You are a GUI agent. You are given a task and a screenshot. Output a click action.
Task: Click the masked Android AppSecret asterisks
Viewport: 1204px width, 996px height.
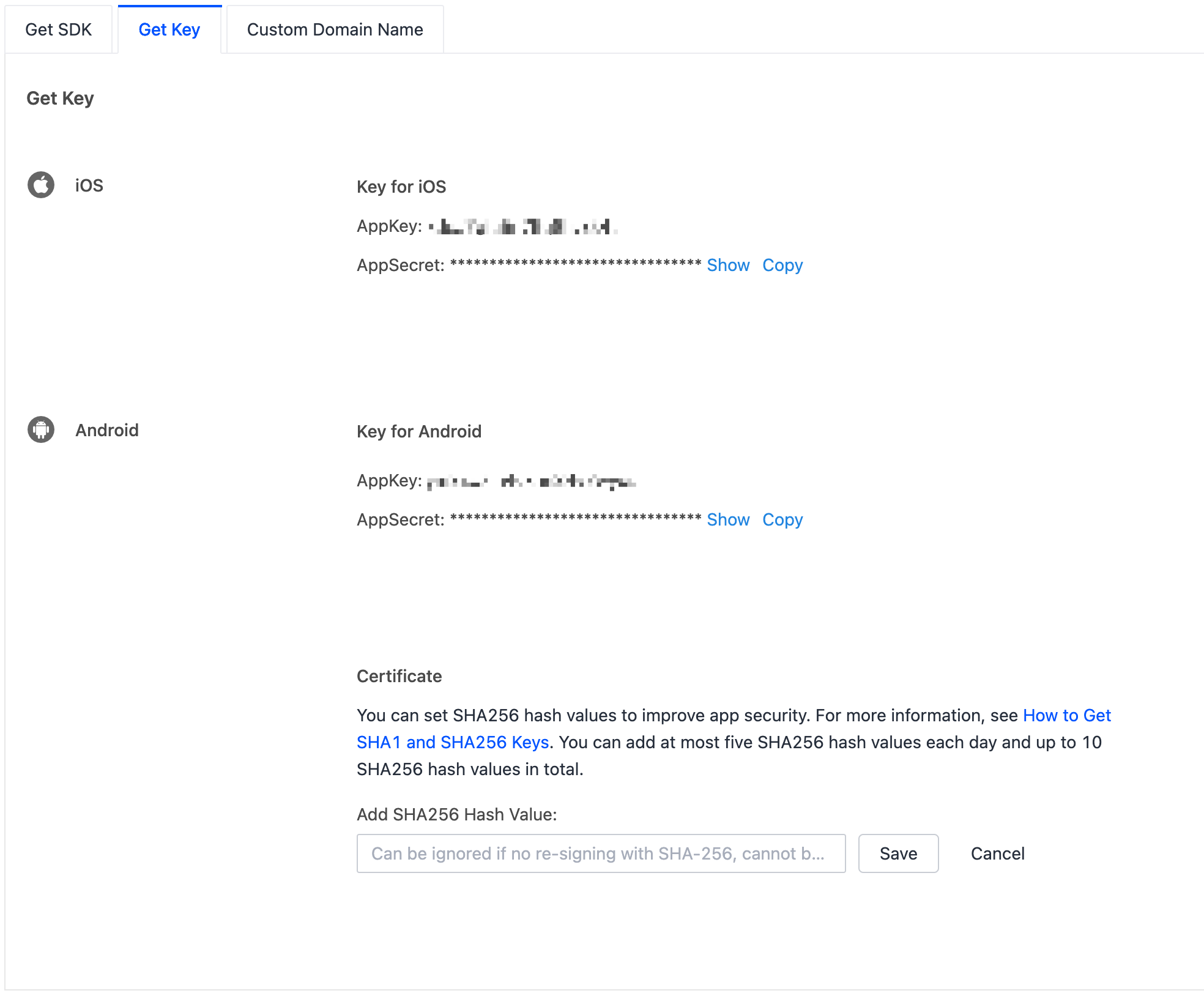pyautogui.click(x=575, y=518)
